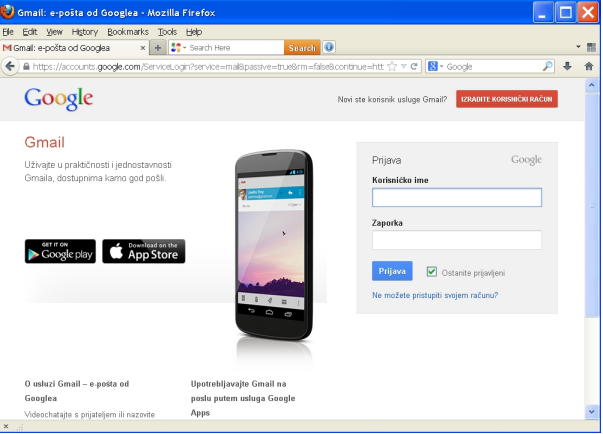Bookmark this page with the star icon

(392, 67)
